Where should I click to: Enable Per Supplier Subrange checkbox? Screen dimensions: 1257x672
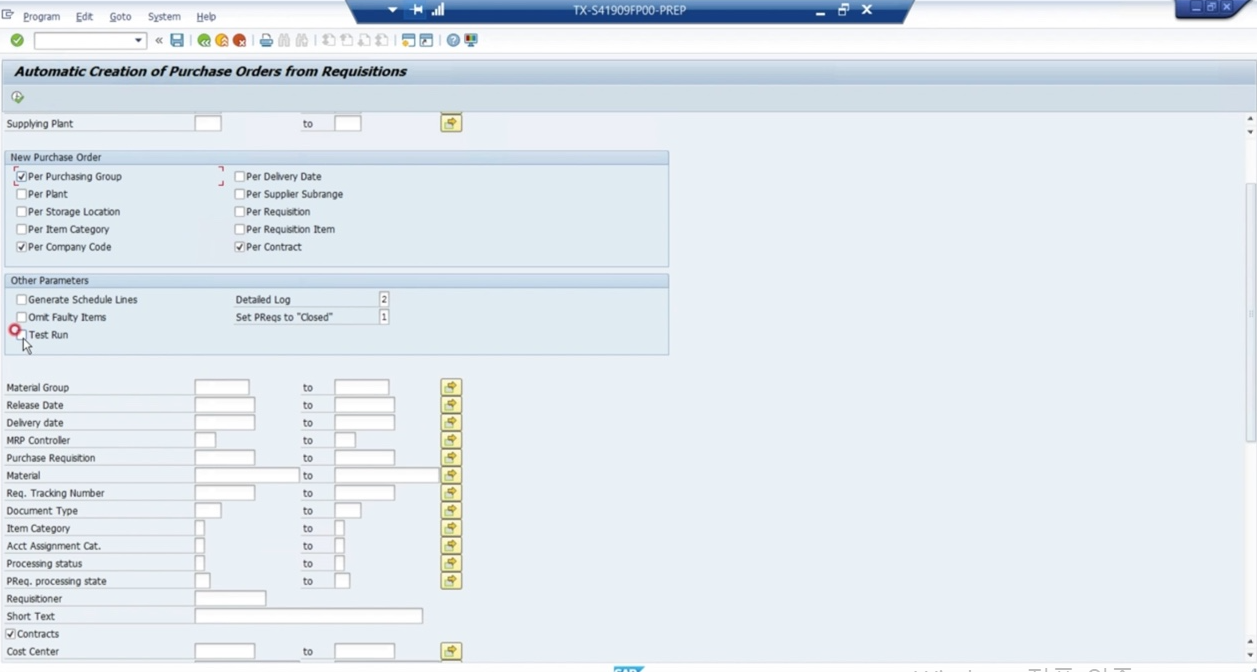point(239,194)
